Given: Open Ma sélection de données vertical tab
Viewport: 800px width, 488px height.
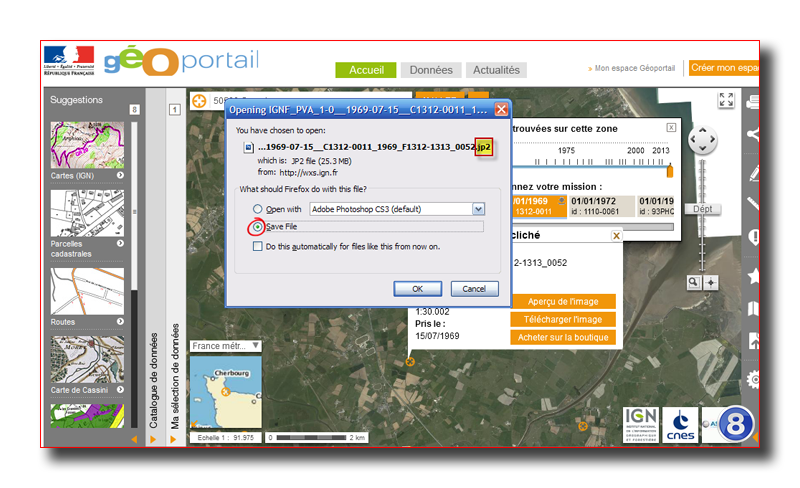Looking at the screenshot, I should [x=174, y=376].
